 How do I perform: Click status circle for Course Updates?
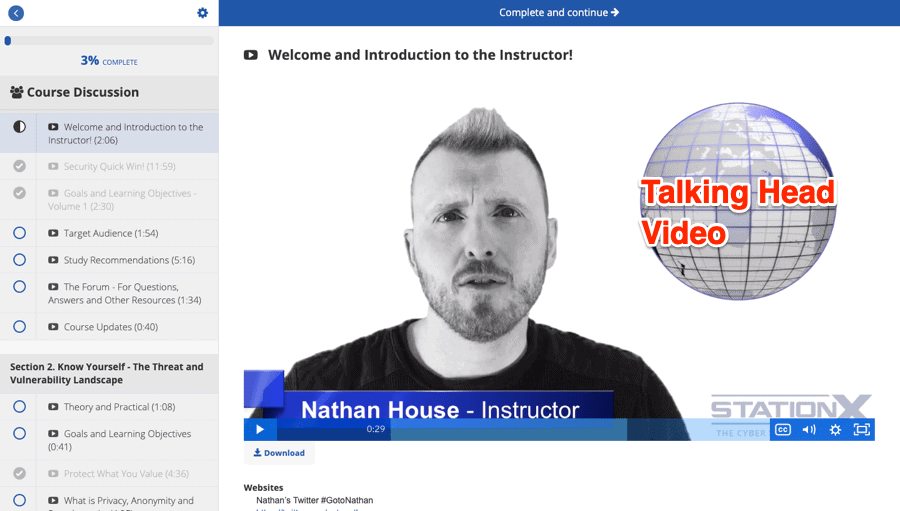point(20,327)
